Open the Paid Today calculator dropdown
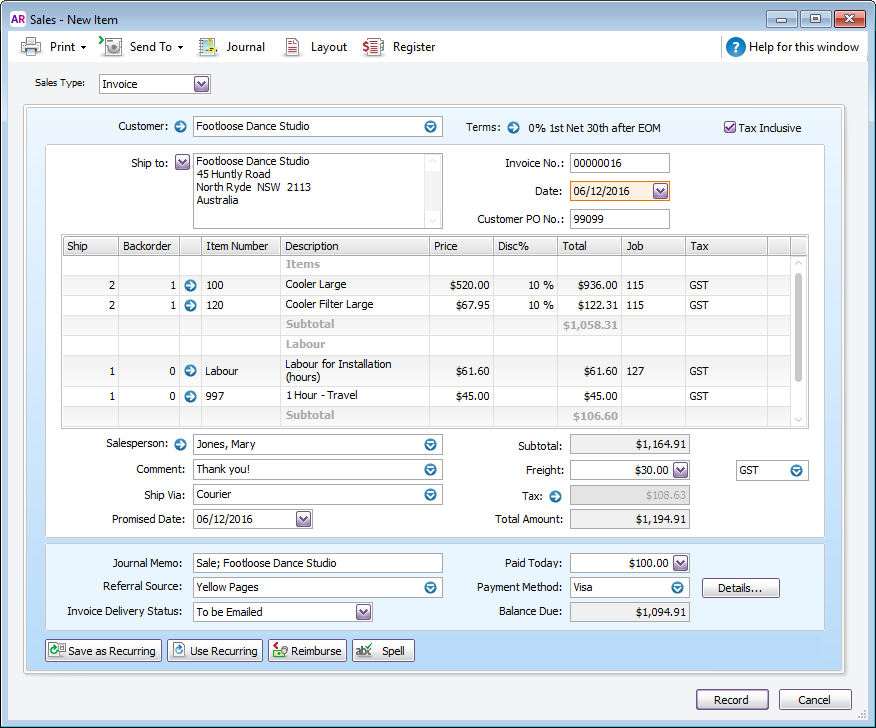The height and width of the screenshot is (728, 876). (680, 563)
